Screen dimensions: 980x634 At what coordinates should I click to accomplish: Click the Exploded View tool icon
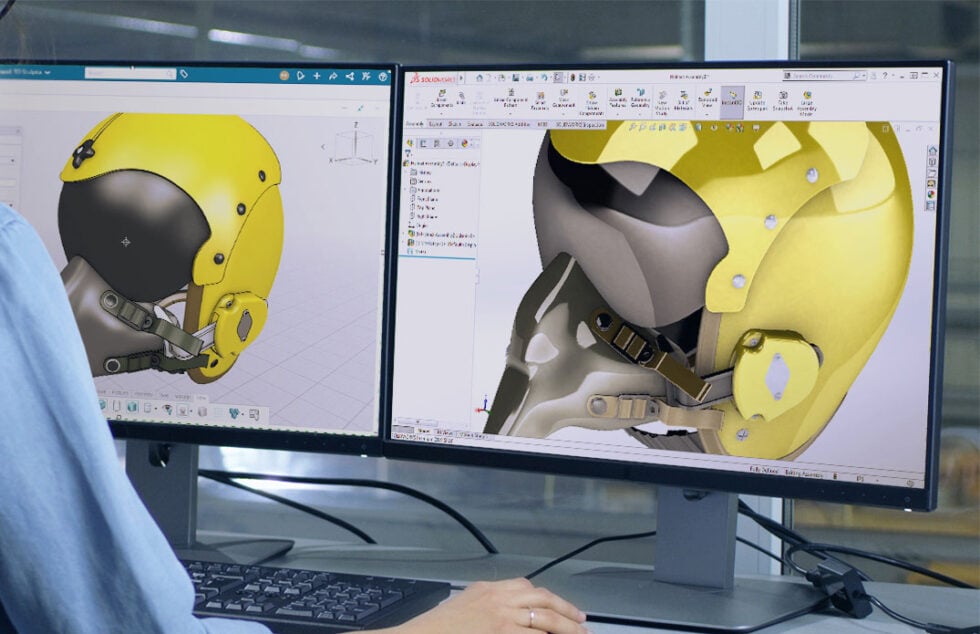pos(707,100)
